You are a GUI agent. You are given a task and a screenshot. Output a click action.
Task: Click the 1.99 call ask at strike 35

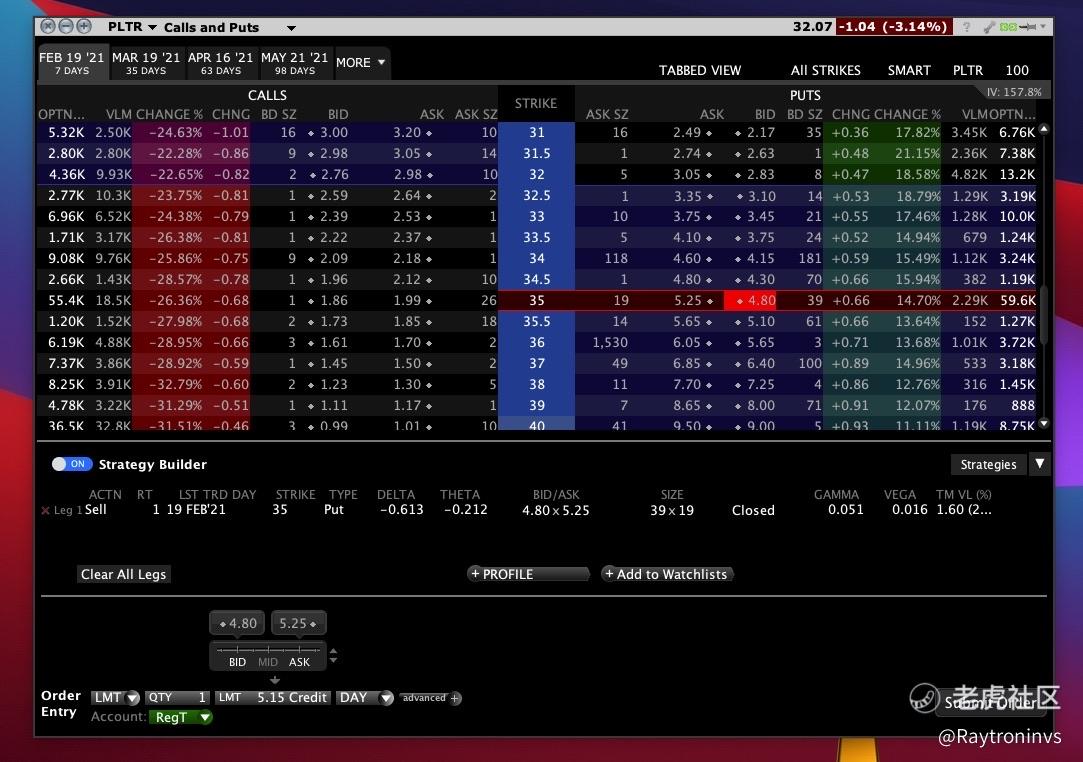coord(412,301)
